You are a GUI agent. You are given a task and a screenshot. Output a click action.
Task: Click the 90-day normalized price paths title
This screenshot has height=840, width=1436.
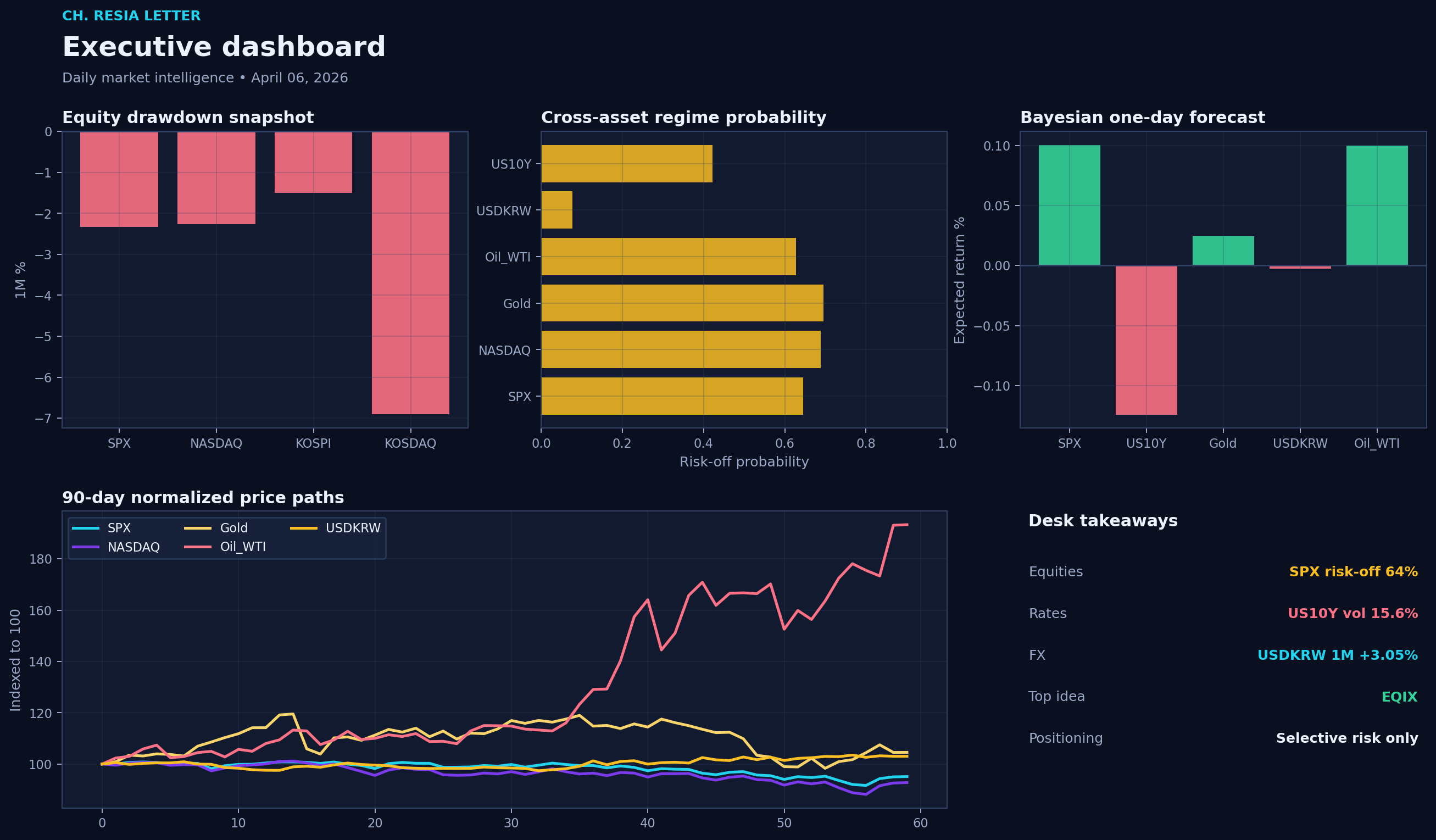pos(203,498)
